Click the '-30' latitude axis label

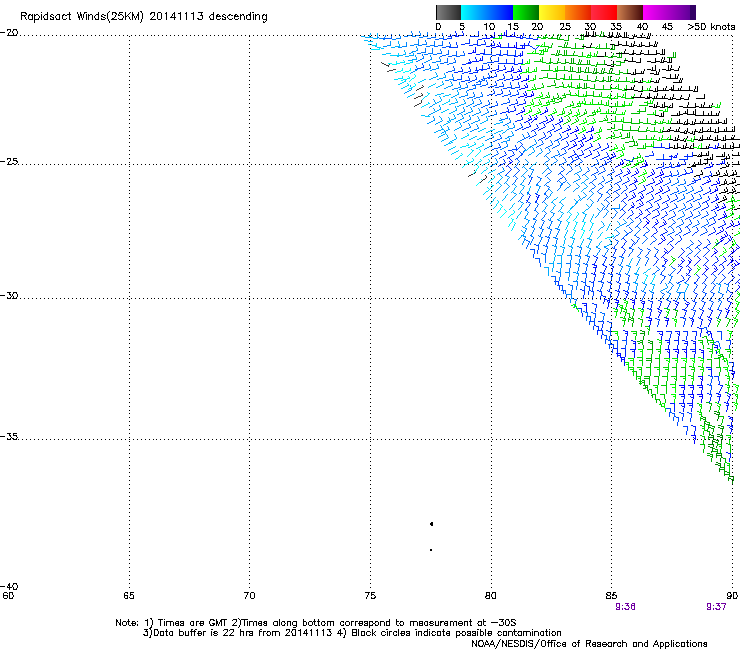tap(9, 295)
